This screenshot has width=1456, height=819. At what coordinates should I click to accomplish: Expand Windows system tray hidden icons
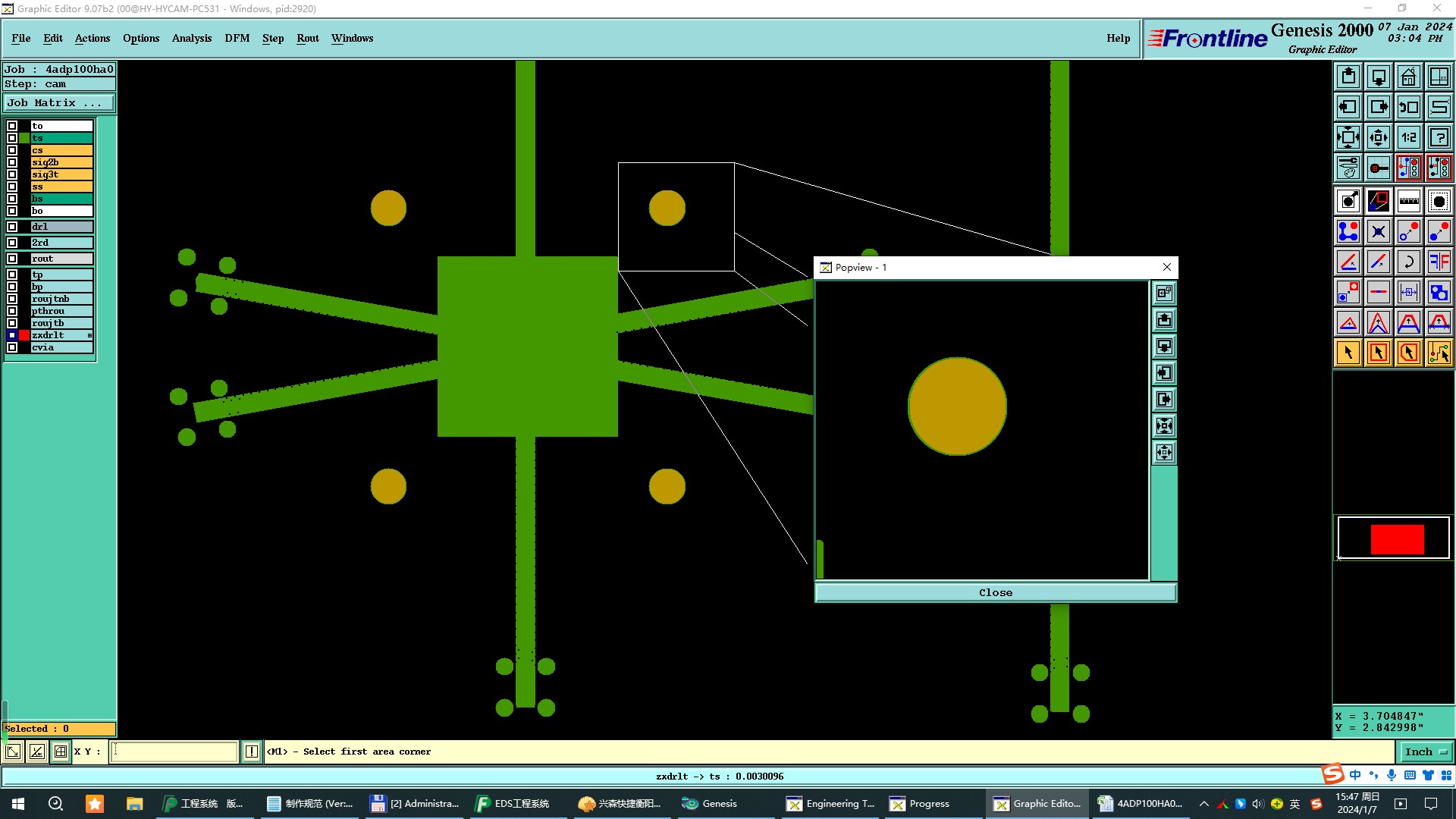(x=1203, y=804)
